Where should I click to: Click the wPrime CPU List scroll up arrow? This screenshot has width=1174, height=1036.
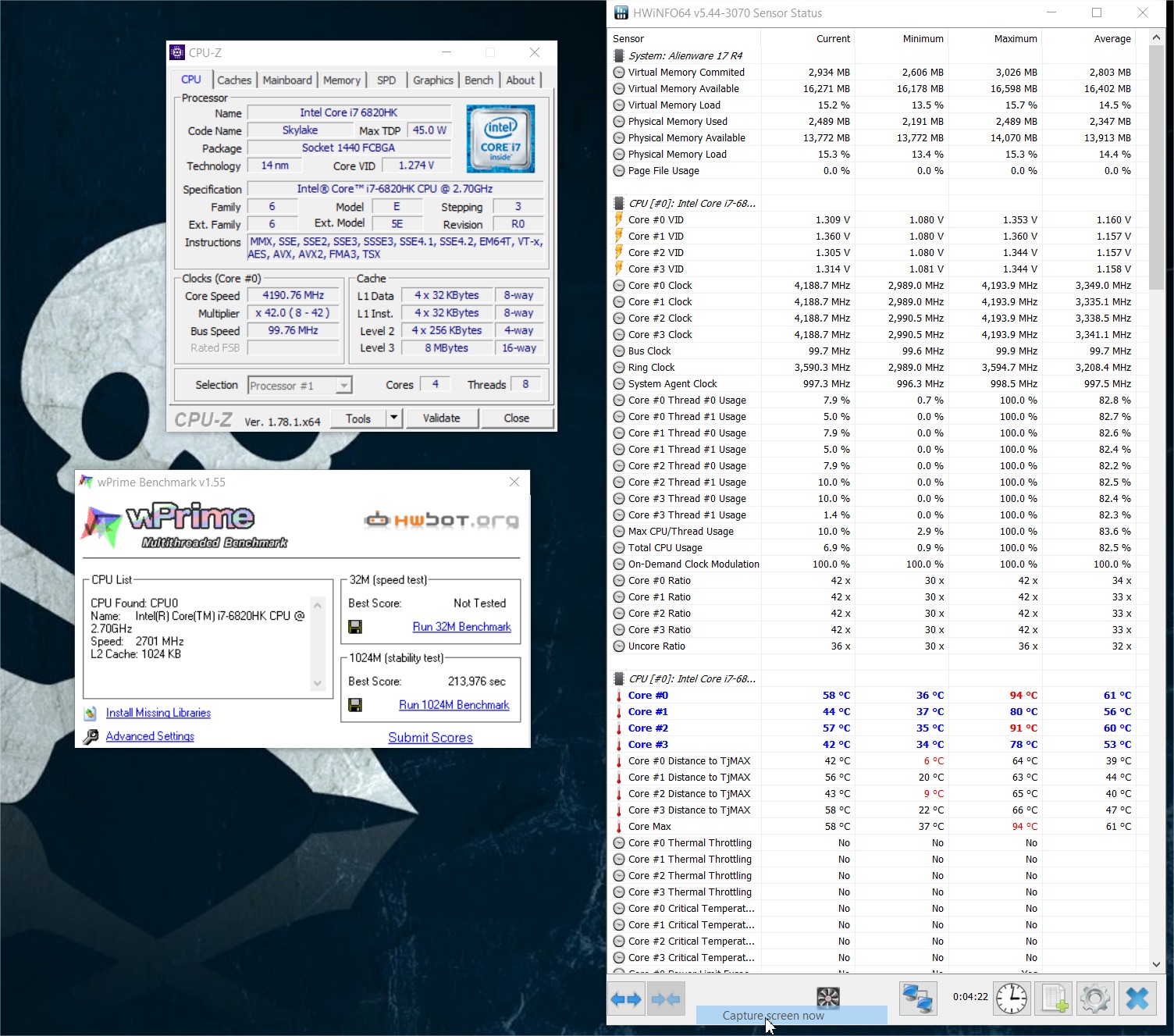click(x=317, y=604)
